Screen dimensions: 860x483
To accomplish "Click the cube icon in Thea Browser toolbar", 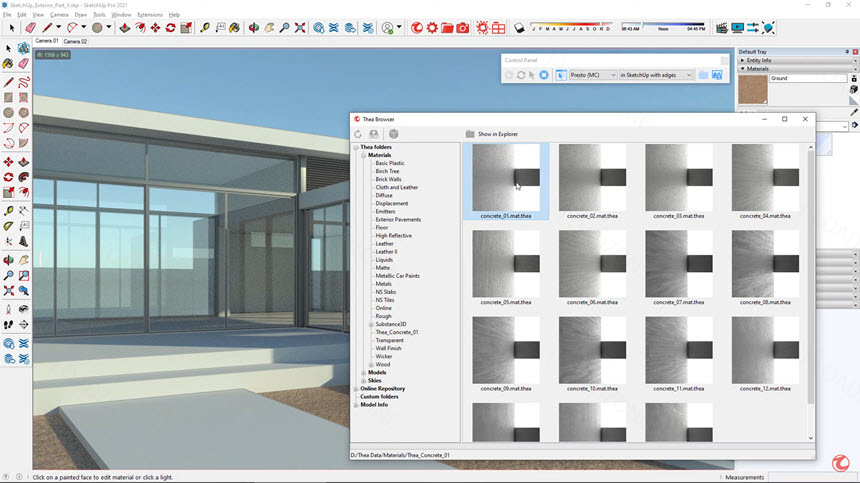I will click(x=393, y=134).
